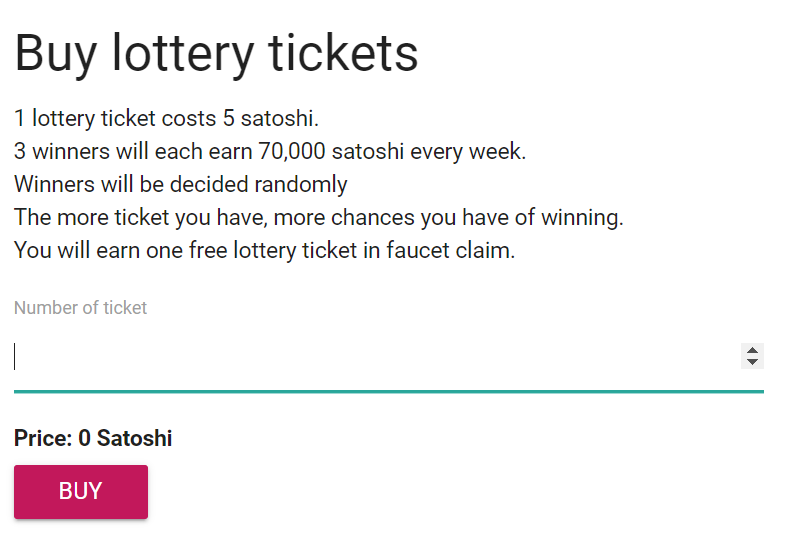Viewport: 809px width, 553px height.
Task: Click the 'The more ticket you have' line
Action: tap(319, 217)
